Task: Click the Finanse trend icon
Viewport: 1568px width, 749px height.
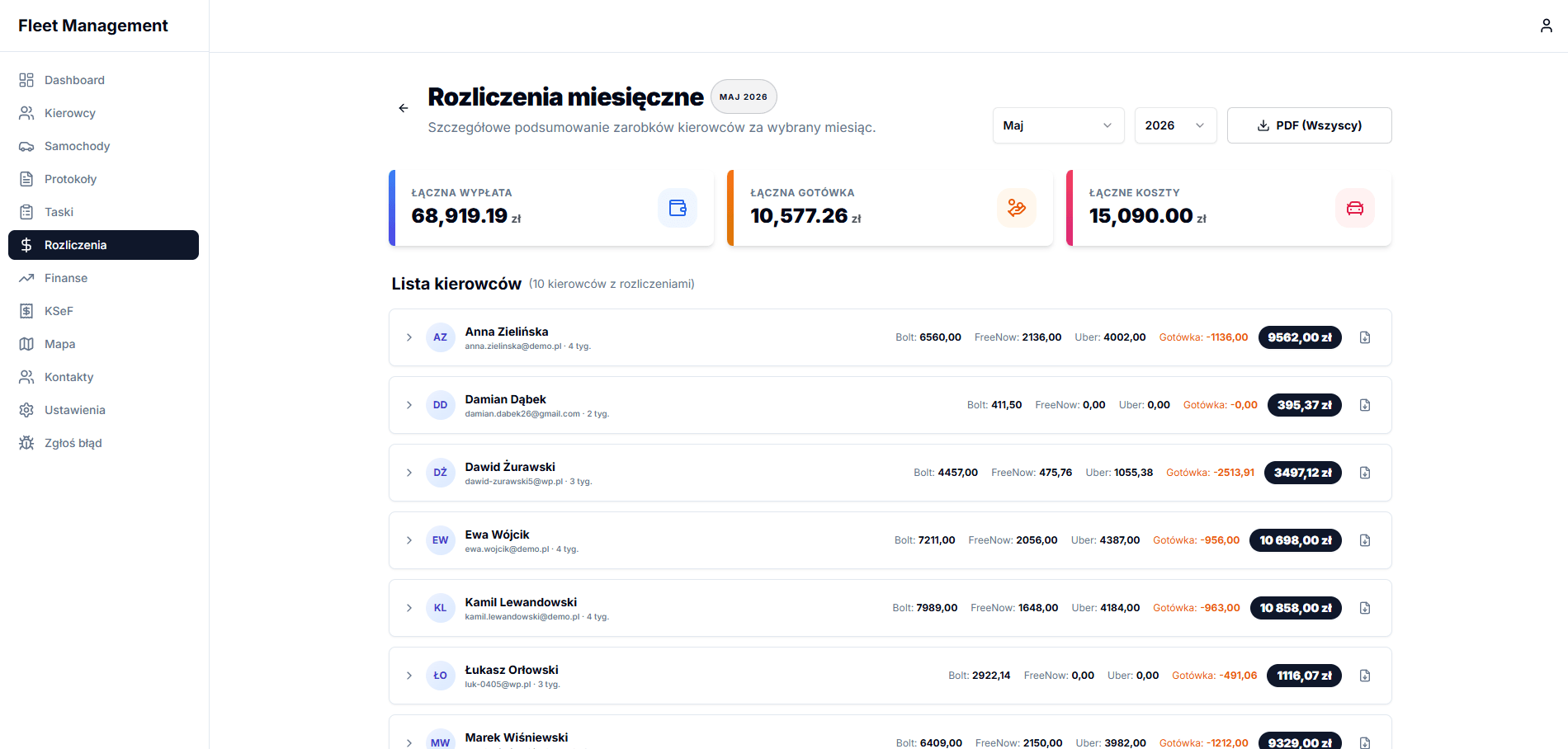Action: [26, 278]
